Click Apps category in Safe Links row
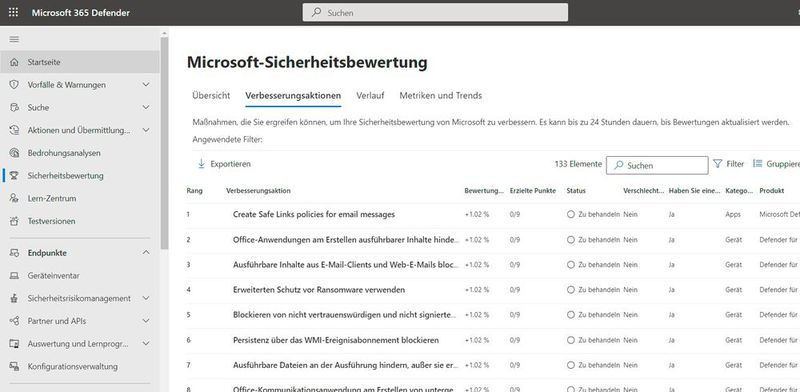The width and height of the screenshot is (800, 392). pyautogui.click(x=733, y=214)
